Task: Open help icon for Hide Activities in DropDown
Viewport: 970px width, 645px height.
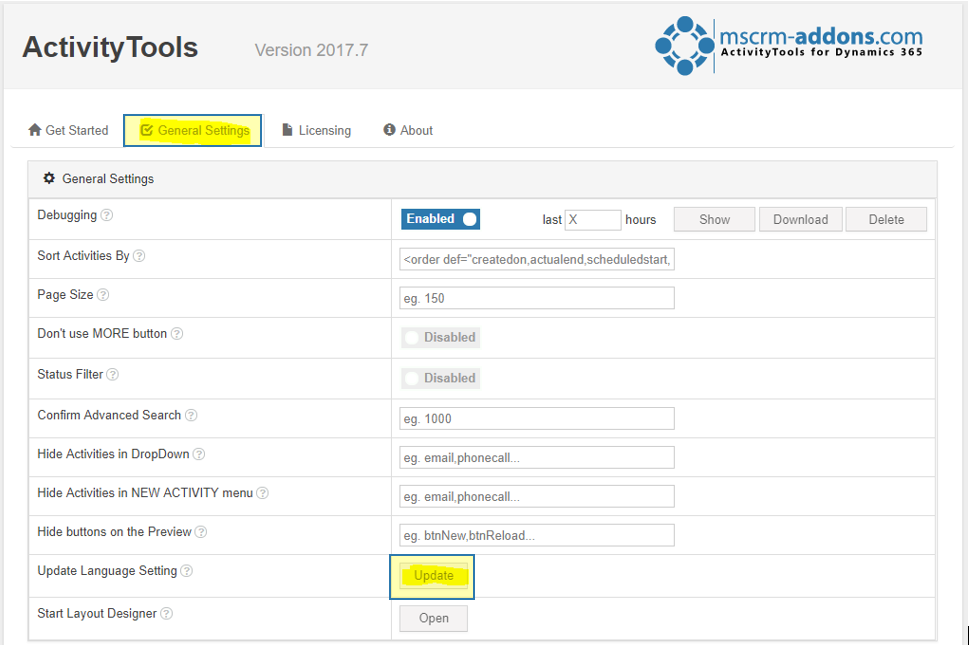Action: (x=199, y=455)
